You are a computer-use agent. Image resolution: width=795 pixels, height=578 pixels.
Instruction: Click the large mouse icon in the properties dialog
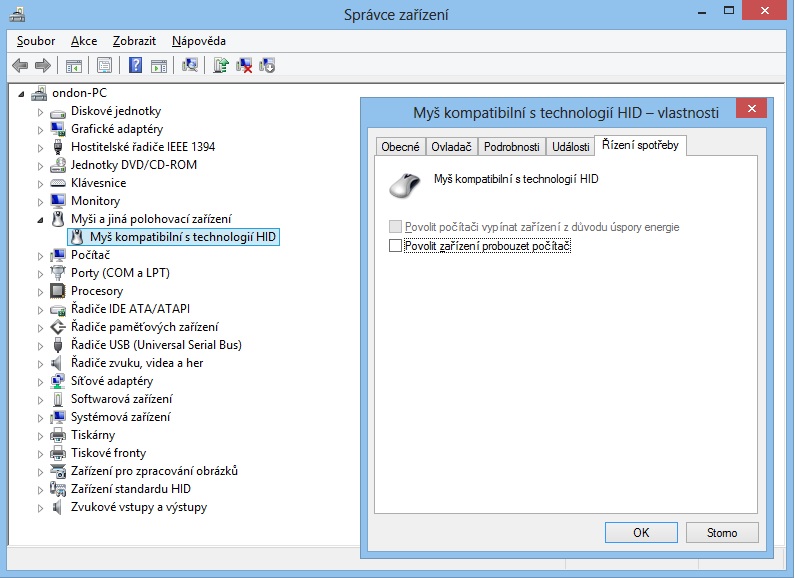405,185
